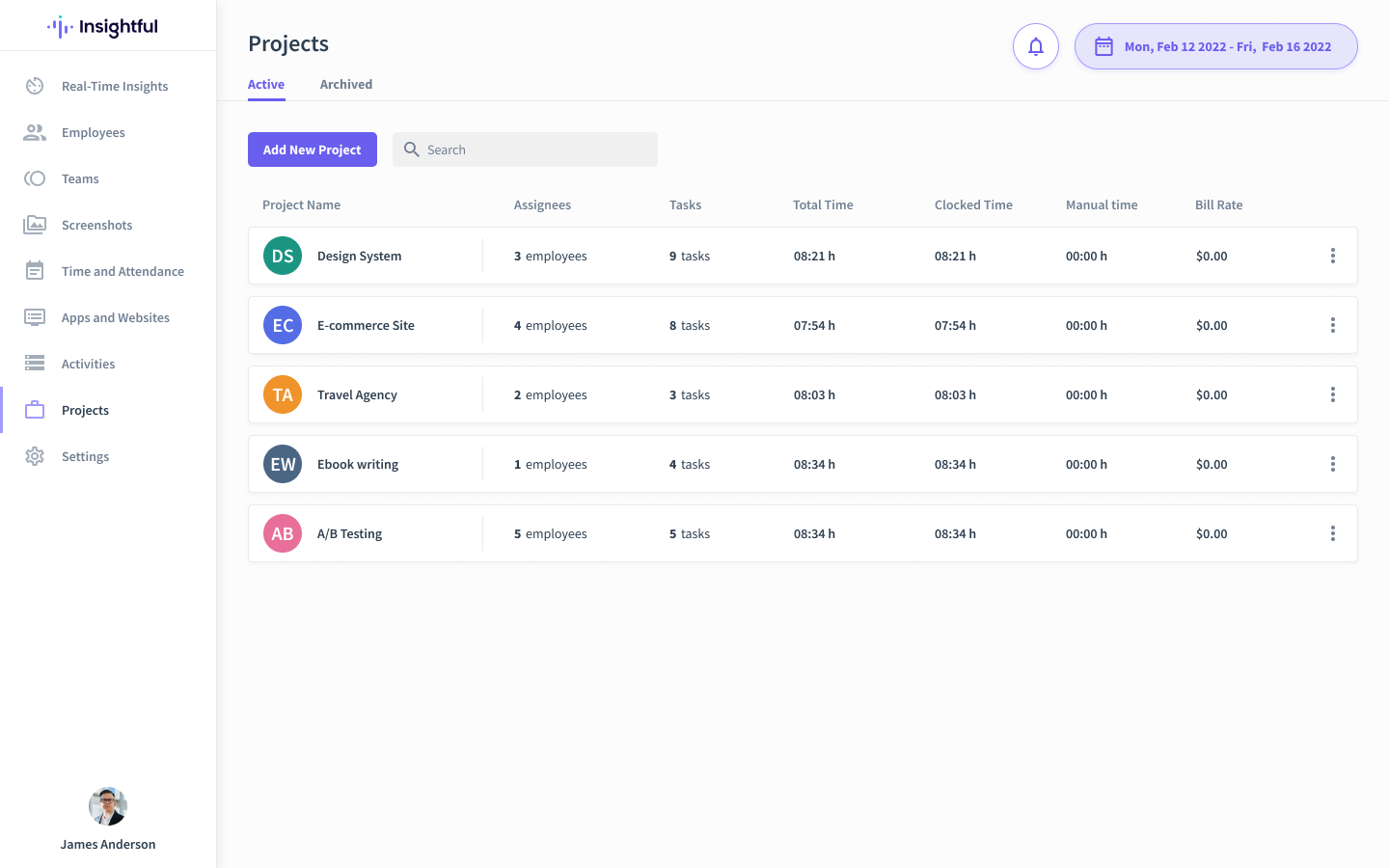The height and width of the screenshot is (868, 1389).
Task: Click inside the project search field
Action: [525, 149]
